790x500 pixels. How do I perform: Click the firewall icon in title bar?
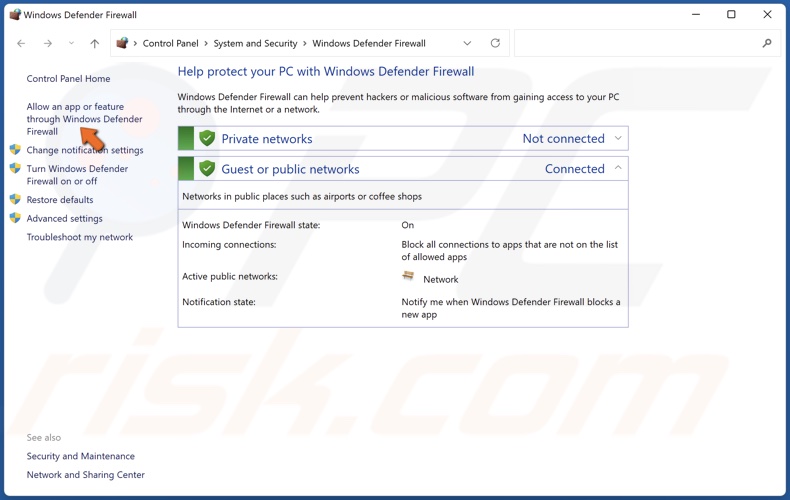pyautogui.click(x=15, y=15)
